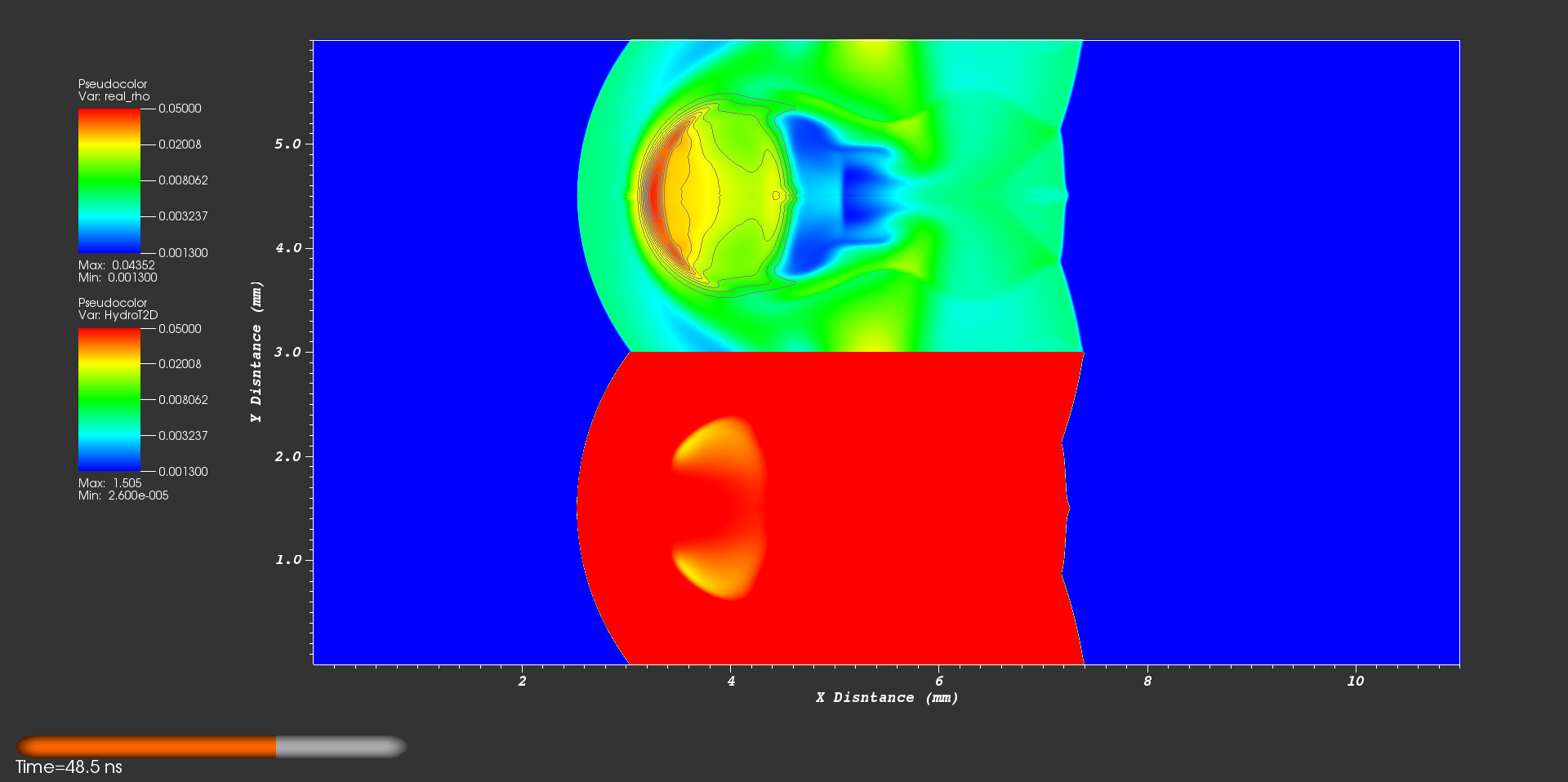The height and width of the screenshot is (782, 1568).
Task: Click the 'Max: 0.04352' value
Action: point(117,265)
